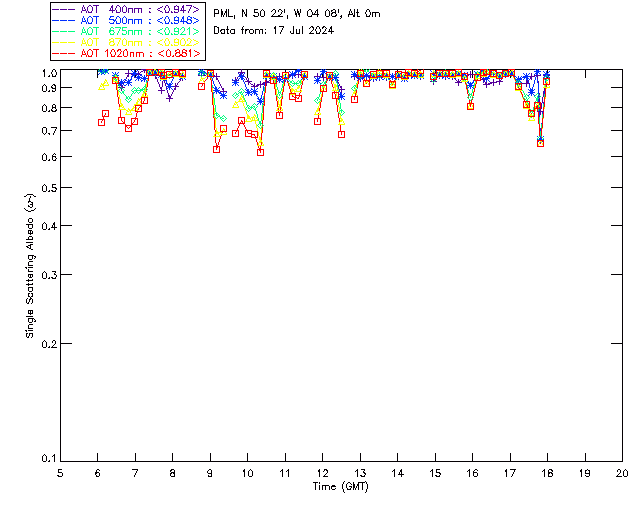Click the 'Time (GMT)' x-axis label
640x512 pixels.
click(341, 485)
